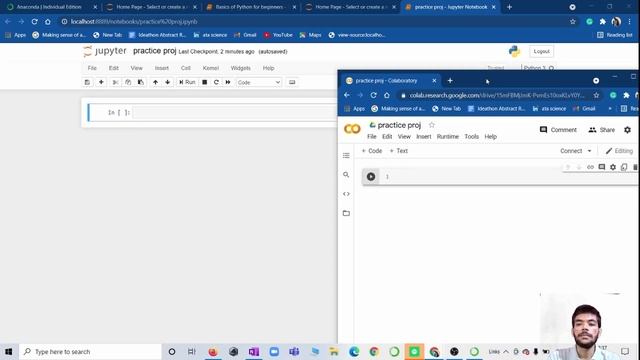
Task: Paste cells below in the Jupyter toolbar
Action: 140,82
